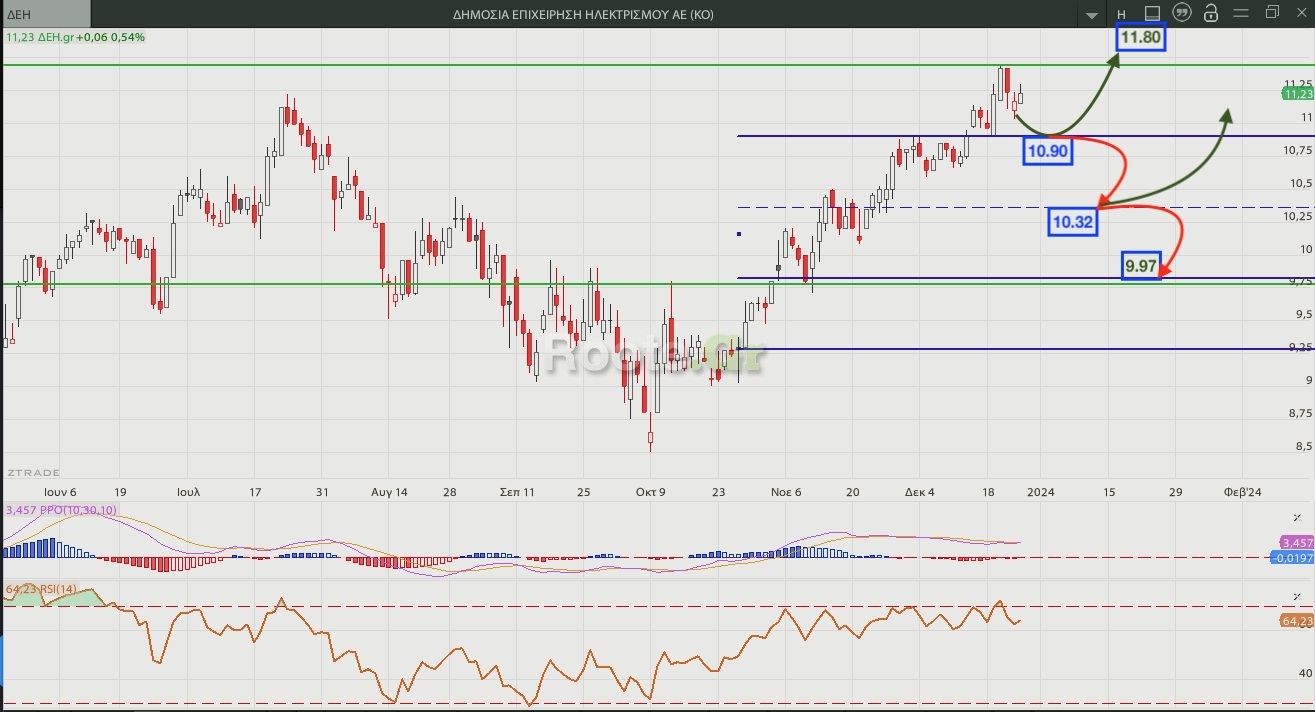
Task: Click the 11.80 target price box
Action: tap(1140, 38)
